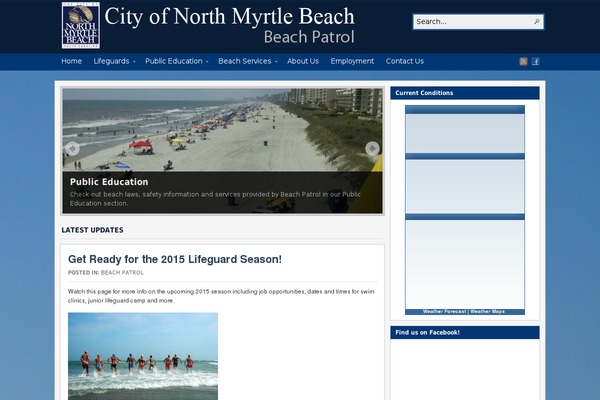Open the 2015 Lifeguard Season article title
This screenshot has height=400, width=600.
(x=175, y=259)
